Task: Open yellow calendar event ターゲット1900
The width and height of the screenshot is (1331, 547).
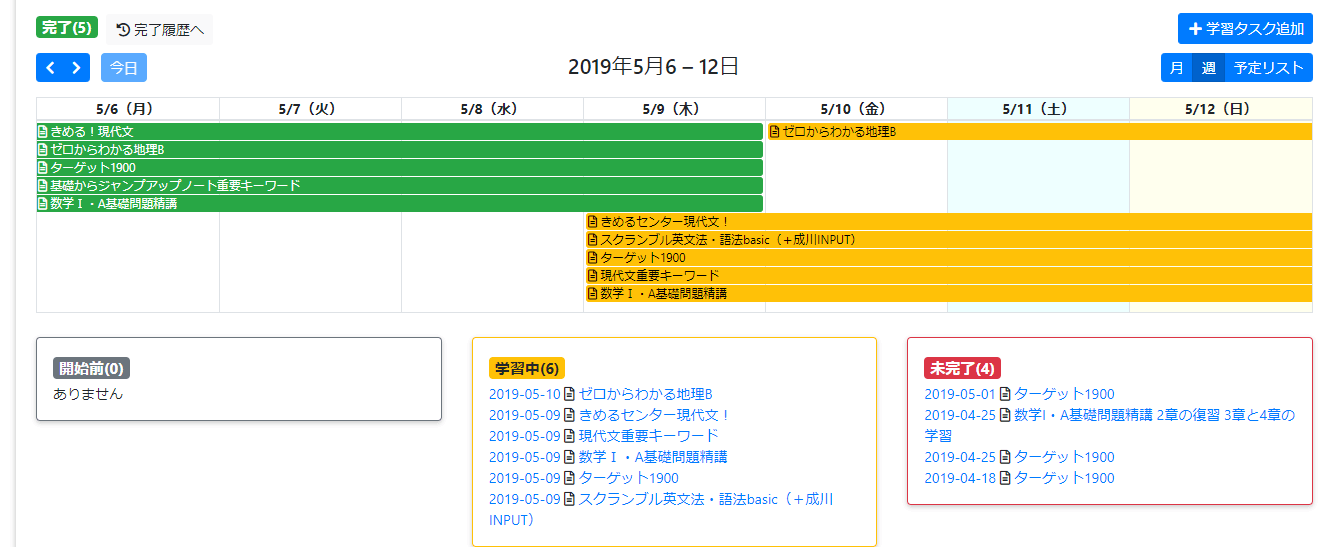Action: 948,258
